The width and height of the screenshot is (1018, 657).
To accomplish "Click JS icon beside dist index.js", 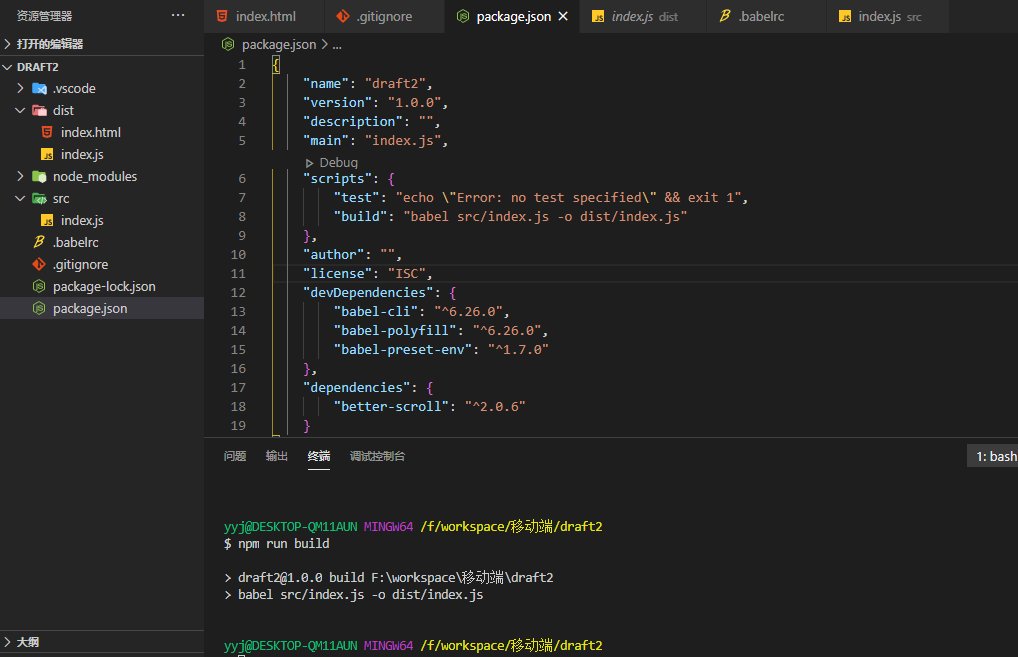I will coord(47,155).
